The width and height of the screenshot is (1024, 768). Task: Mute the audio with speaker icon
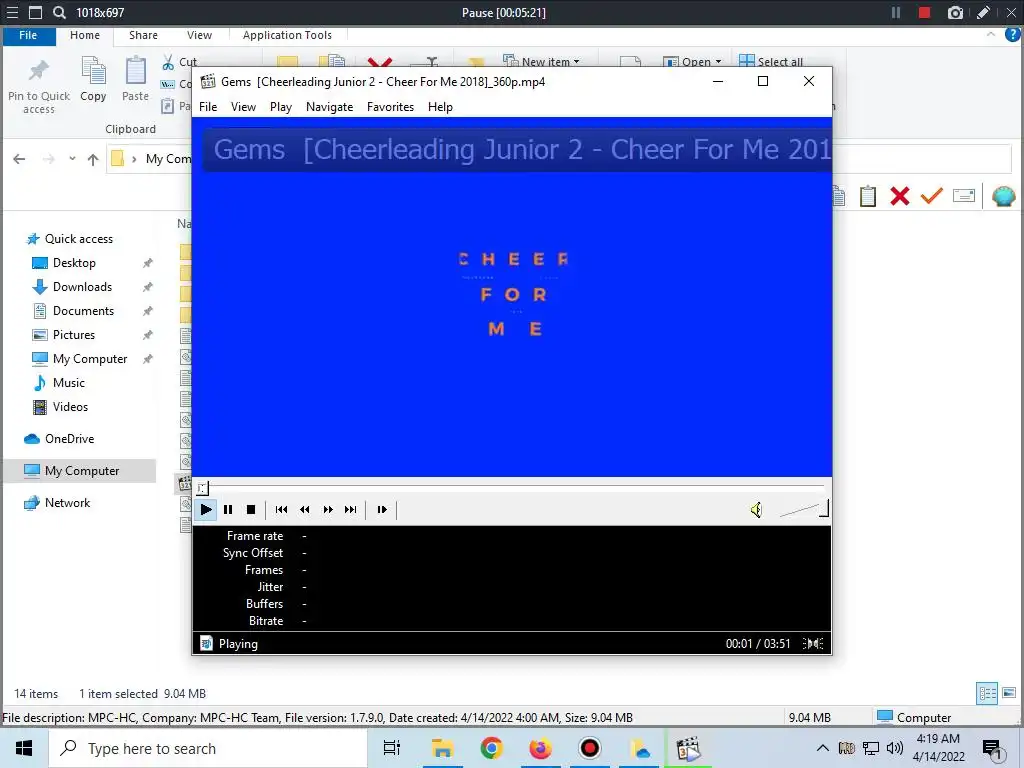[756, 510]
